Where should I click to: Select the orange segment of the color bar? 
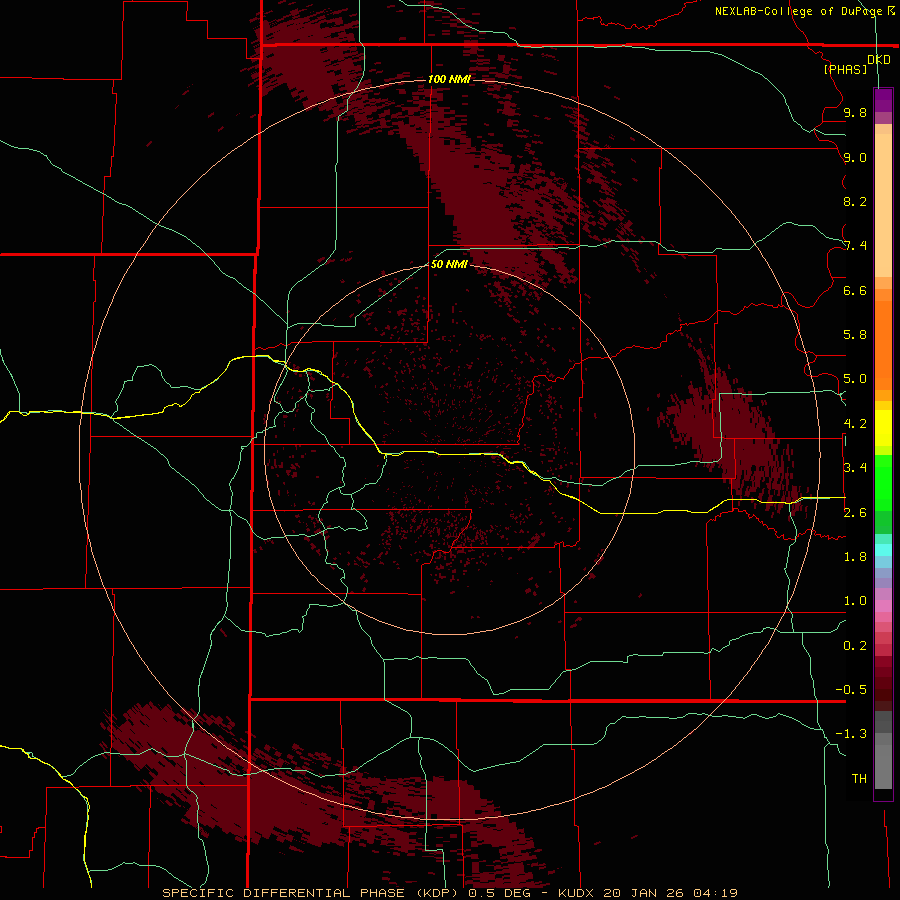(x=883, y=344)
